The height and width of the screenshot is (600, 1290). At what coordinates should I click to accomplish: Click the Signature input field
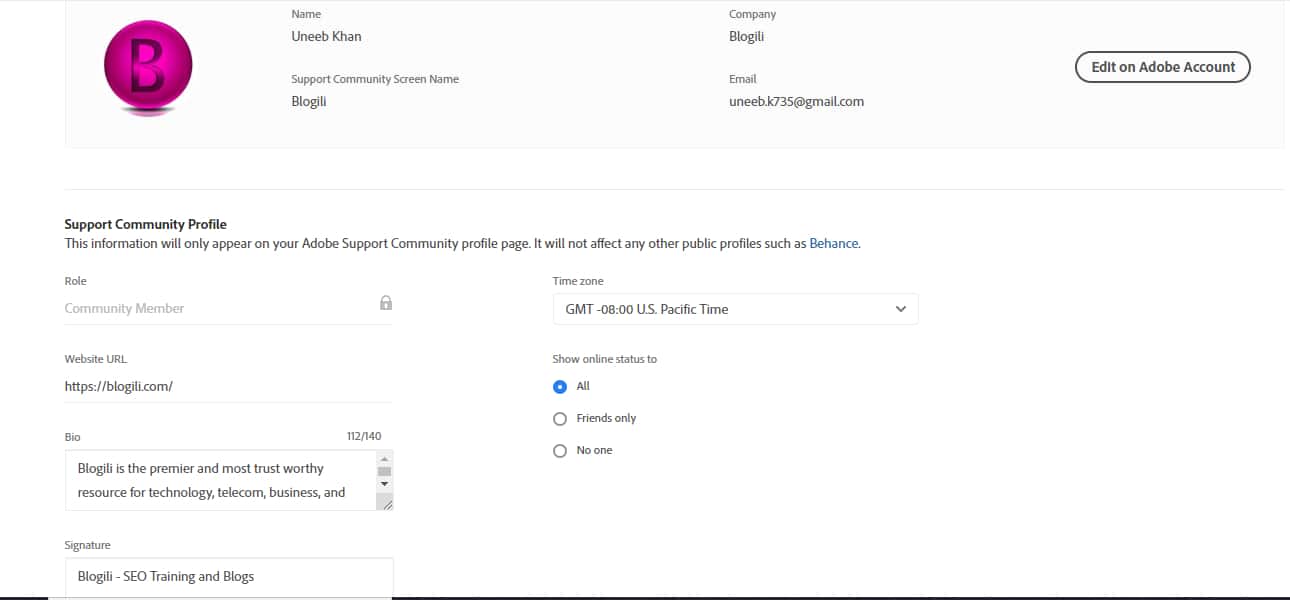click(x=228, y=576)
